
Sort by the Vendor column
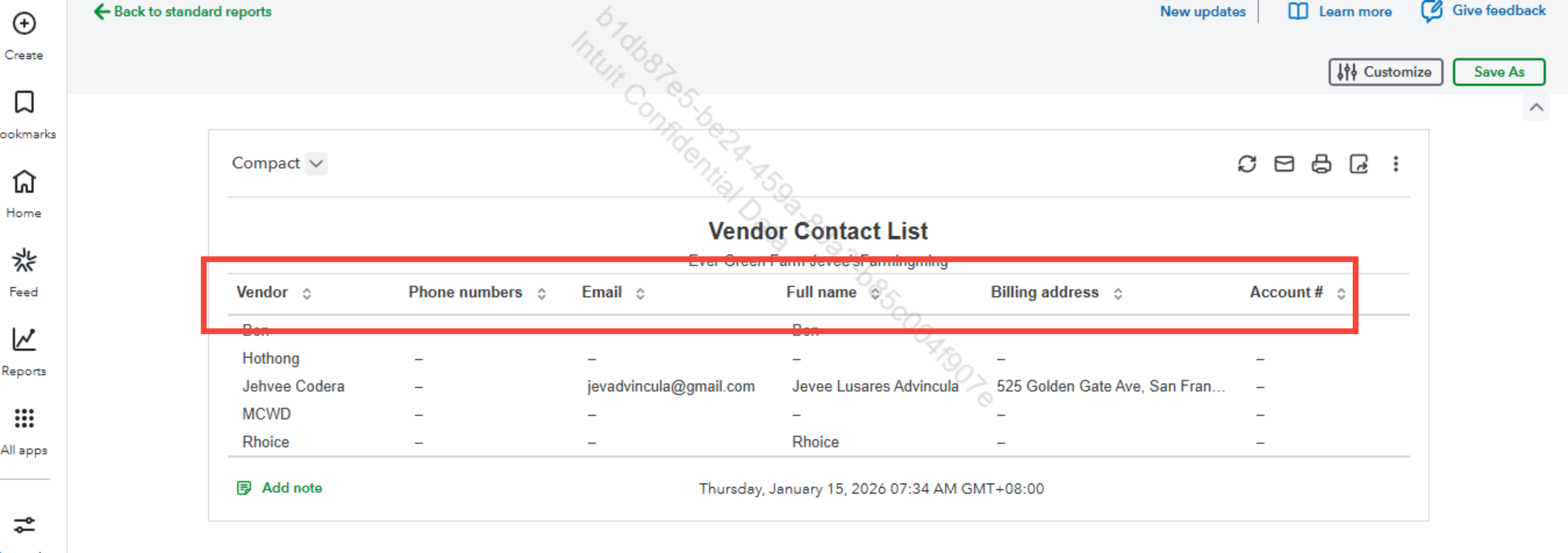click(307, 293)
